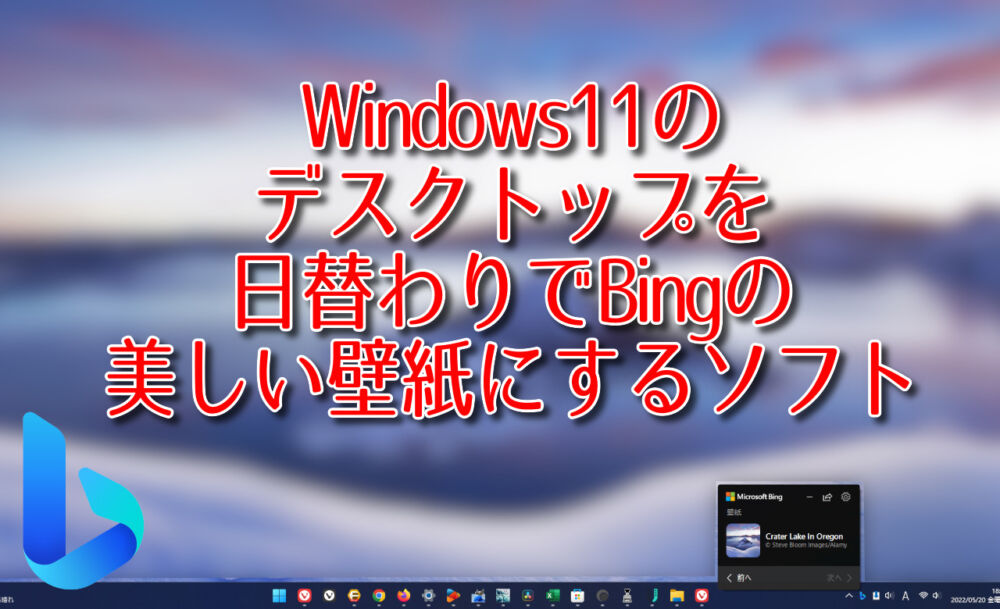Click the Bing icon in system tray

[x=861, y=596]
